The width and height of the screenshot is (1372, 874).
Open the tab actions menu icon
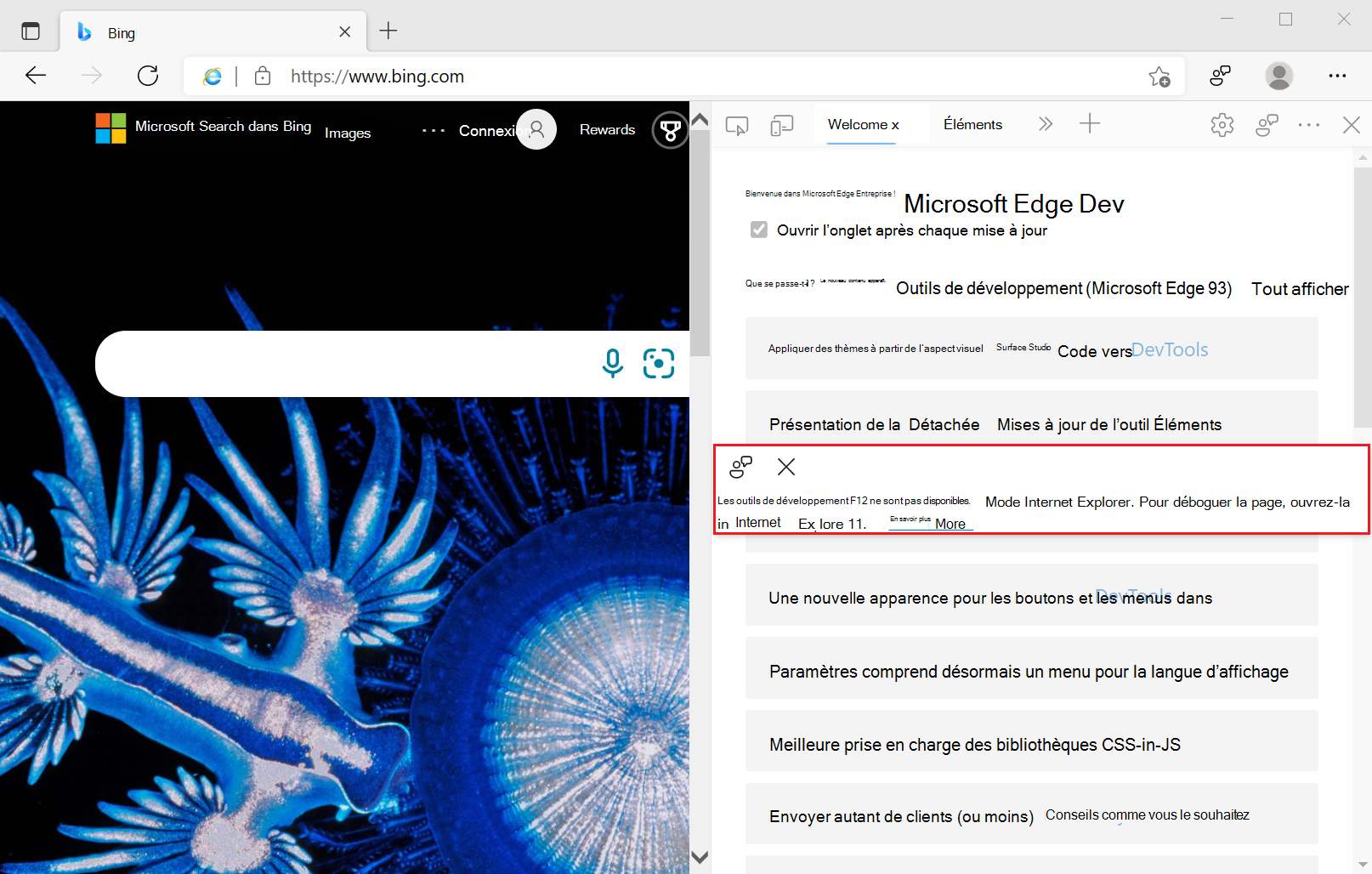click(31, 31)
